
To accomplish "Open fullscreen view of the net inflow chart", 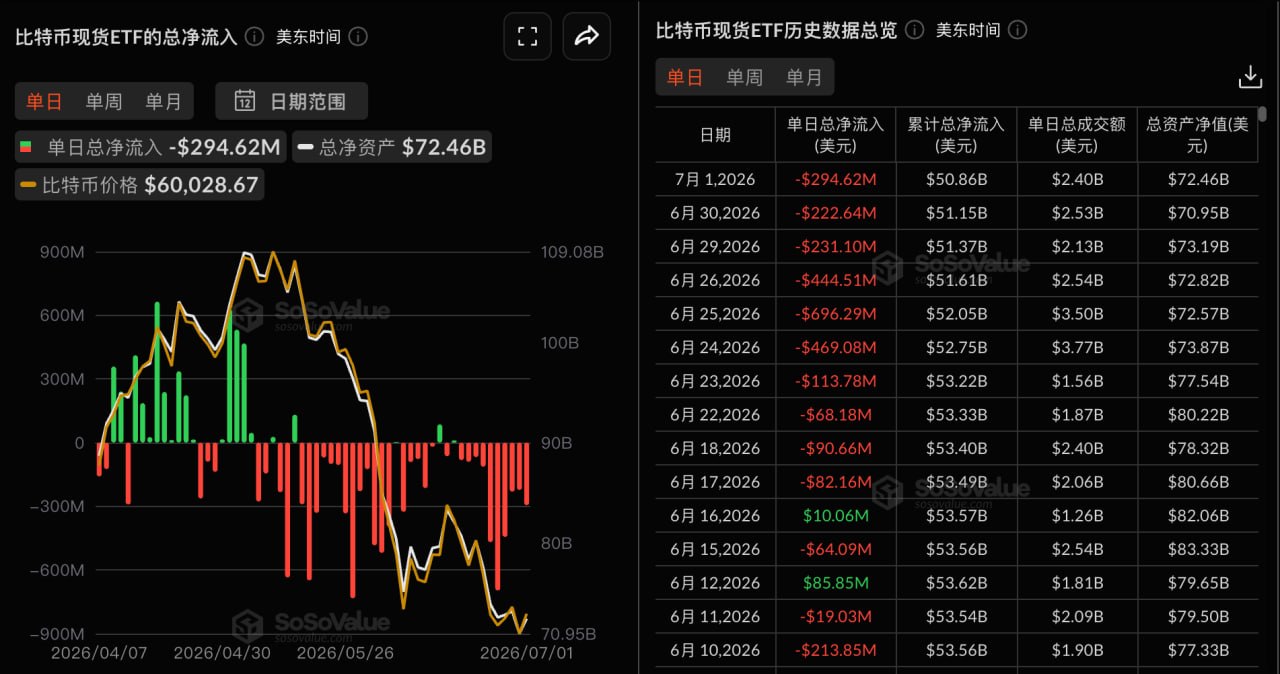I will click(528, 37).
